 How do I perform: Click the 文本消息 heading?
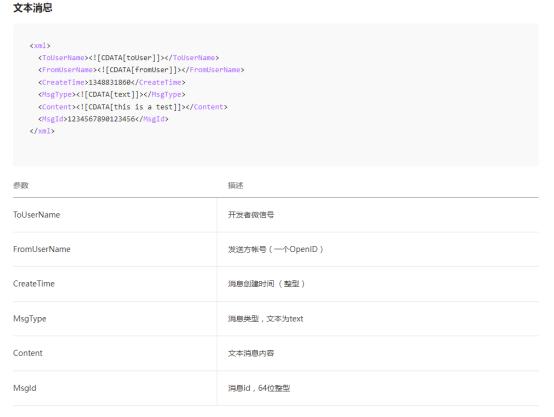[33, 8]
